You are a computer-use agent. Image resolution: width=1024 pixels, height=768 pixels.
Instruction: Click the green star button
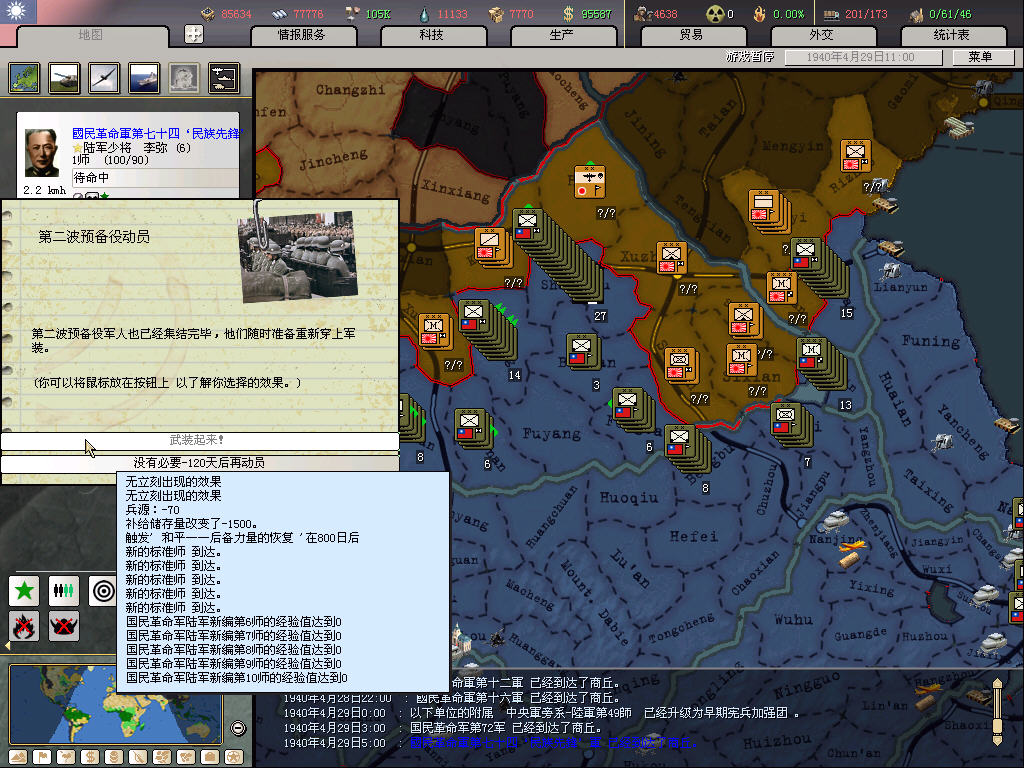coord(24,590)
